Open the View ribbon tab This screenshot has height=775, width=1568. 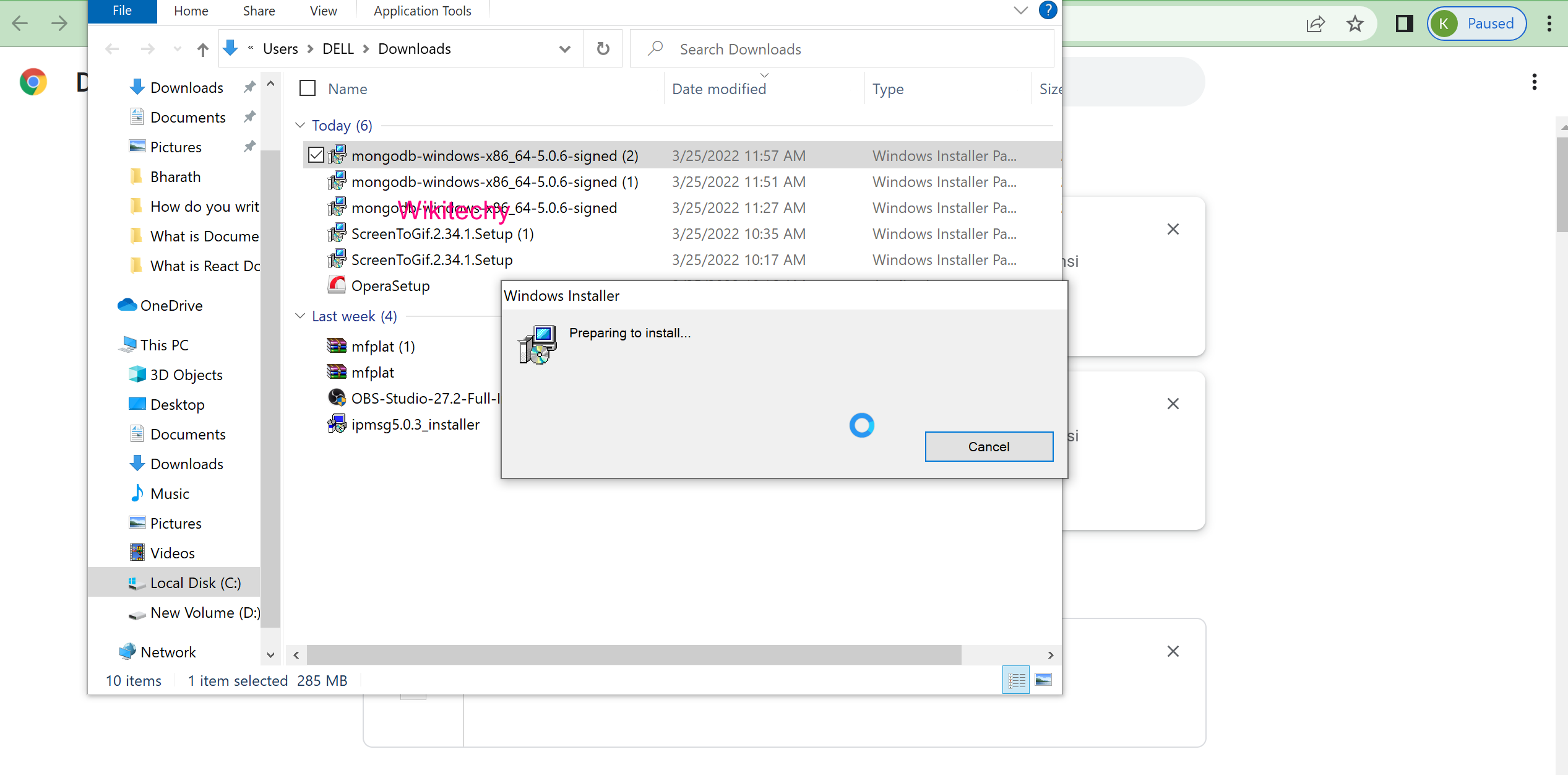point(323,11)
